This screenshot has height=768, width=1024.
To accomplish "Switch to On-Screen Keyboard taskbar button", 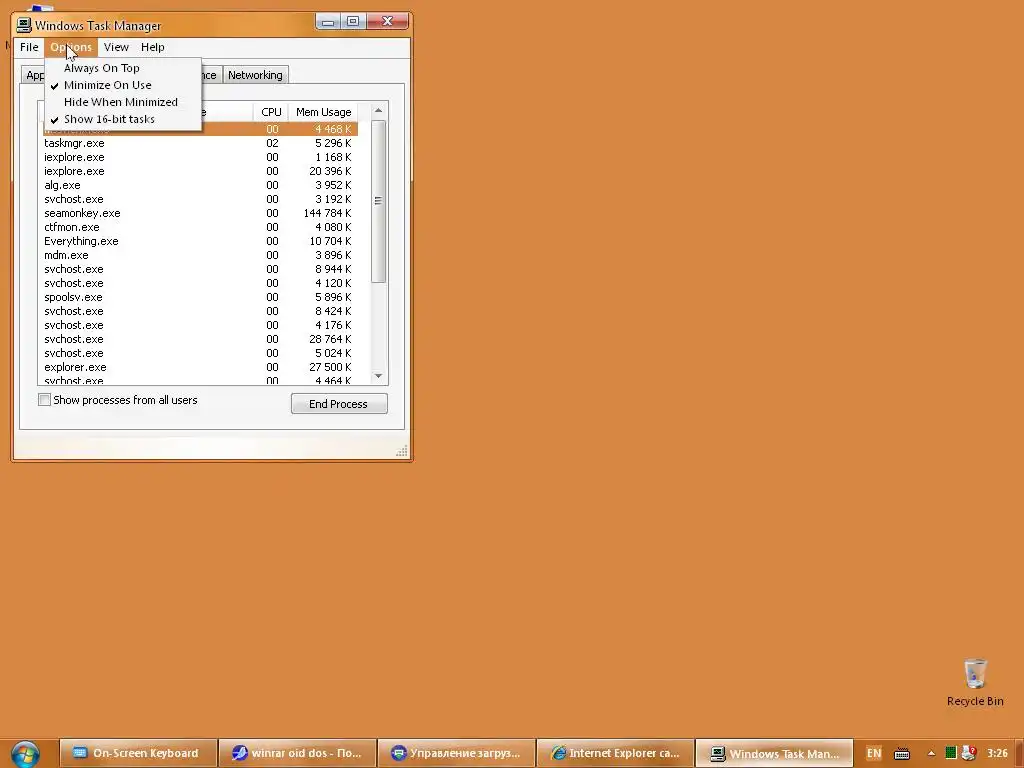I will pos(138,753).
